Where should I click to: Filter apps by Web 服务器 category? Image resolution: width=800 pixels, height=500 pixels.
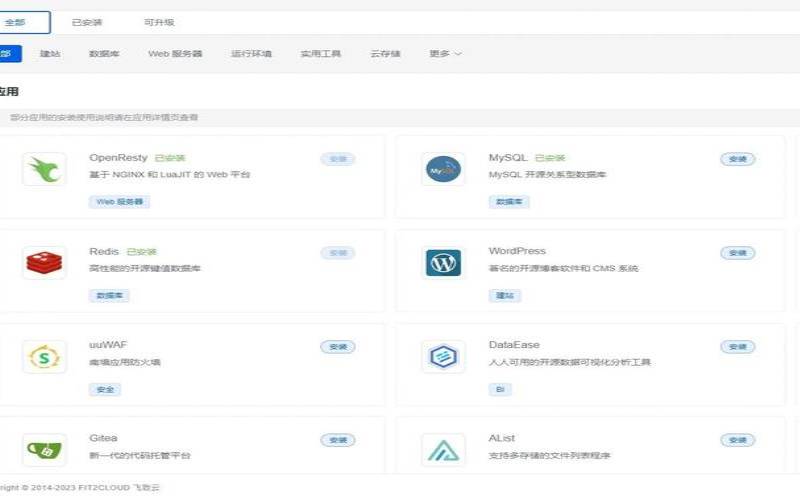pos(175,54)
